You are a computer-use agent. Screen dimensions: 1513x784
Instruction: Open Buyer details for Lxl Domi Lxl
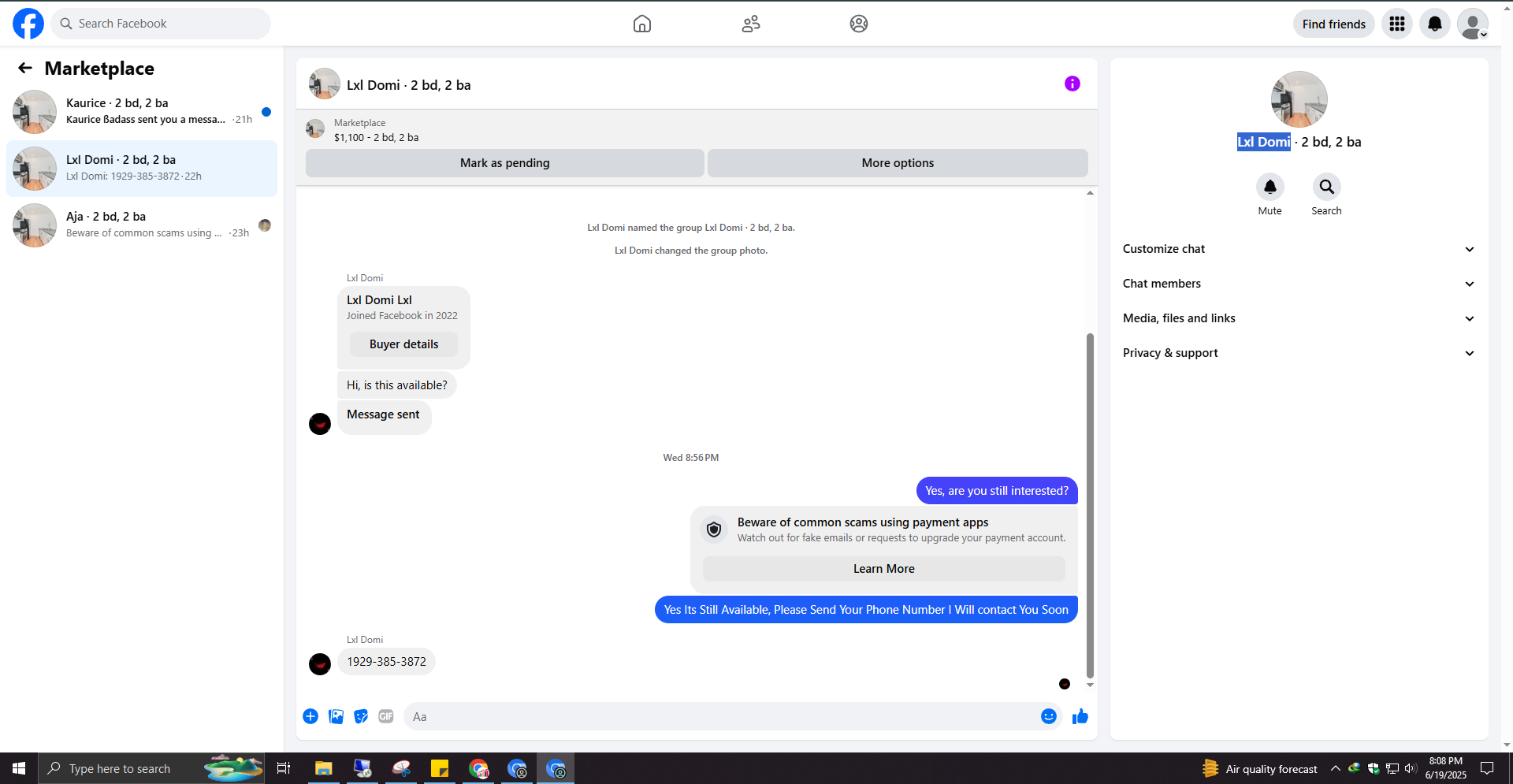click(x=403, y=344)
